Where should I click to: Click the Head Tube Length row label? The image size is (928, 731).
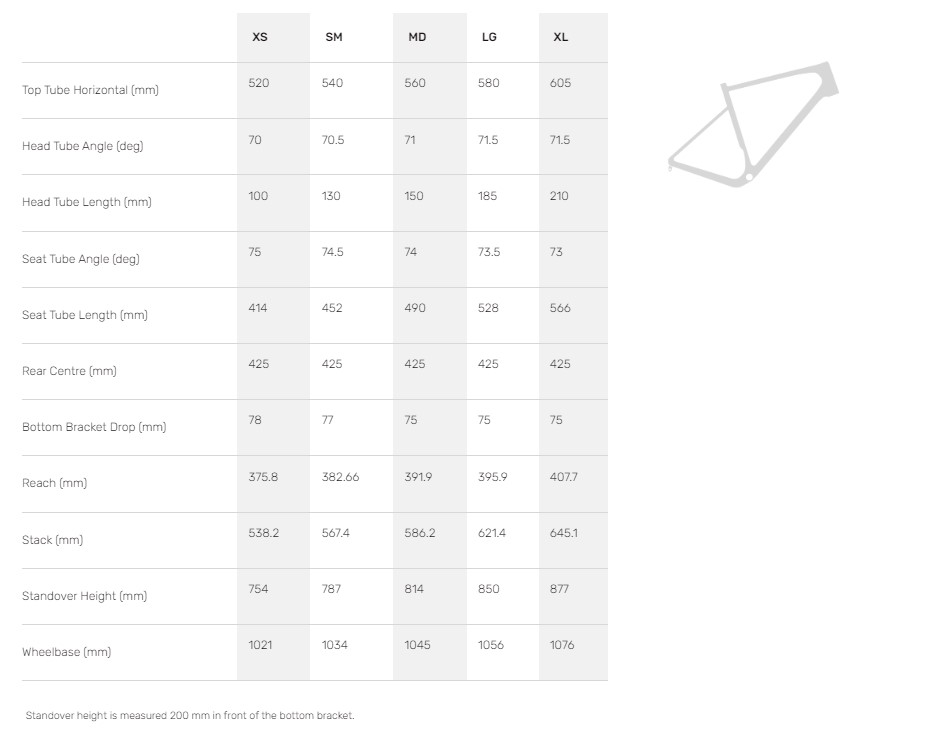coord(86,202)
